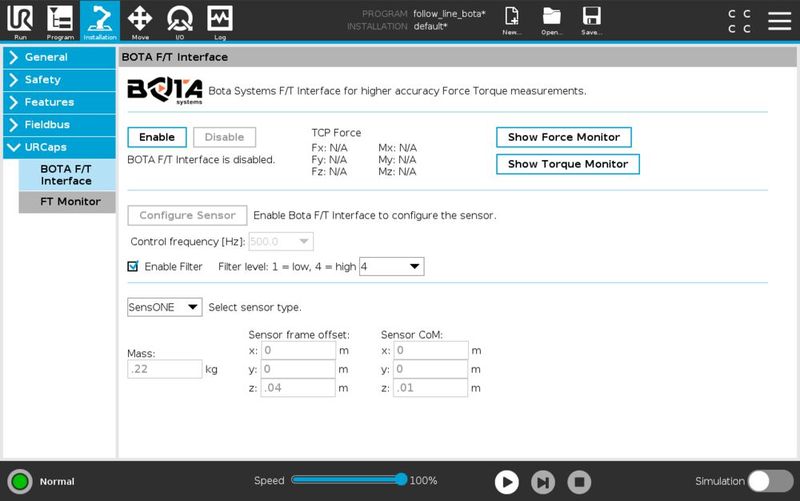Image resolution: width=800 pixels, height=501 pixels.
Task: Open the Move tab icon
Action: [x=140, y=21]
